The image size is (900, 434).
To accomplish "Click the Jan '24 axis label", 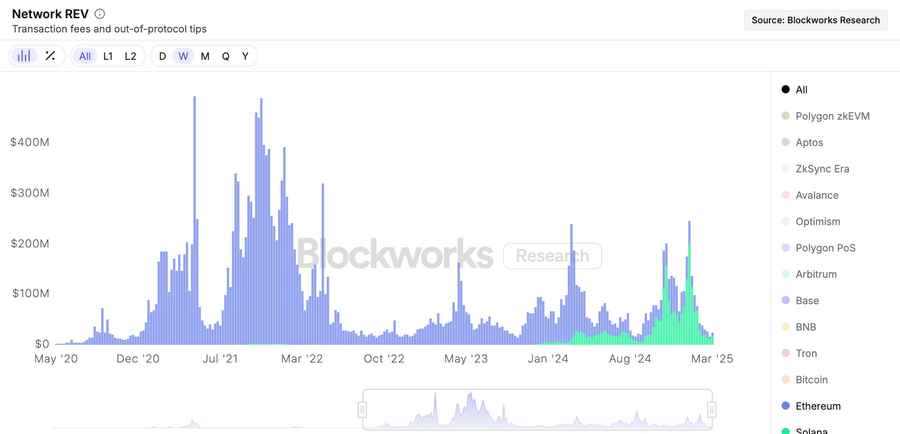I will [548, 359].
